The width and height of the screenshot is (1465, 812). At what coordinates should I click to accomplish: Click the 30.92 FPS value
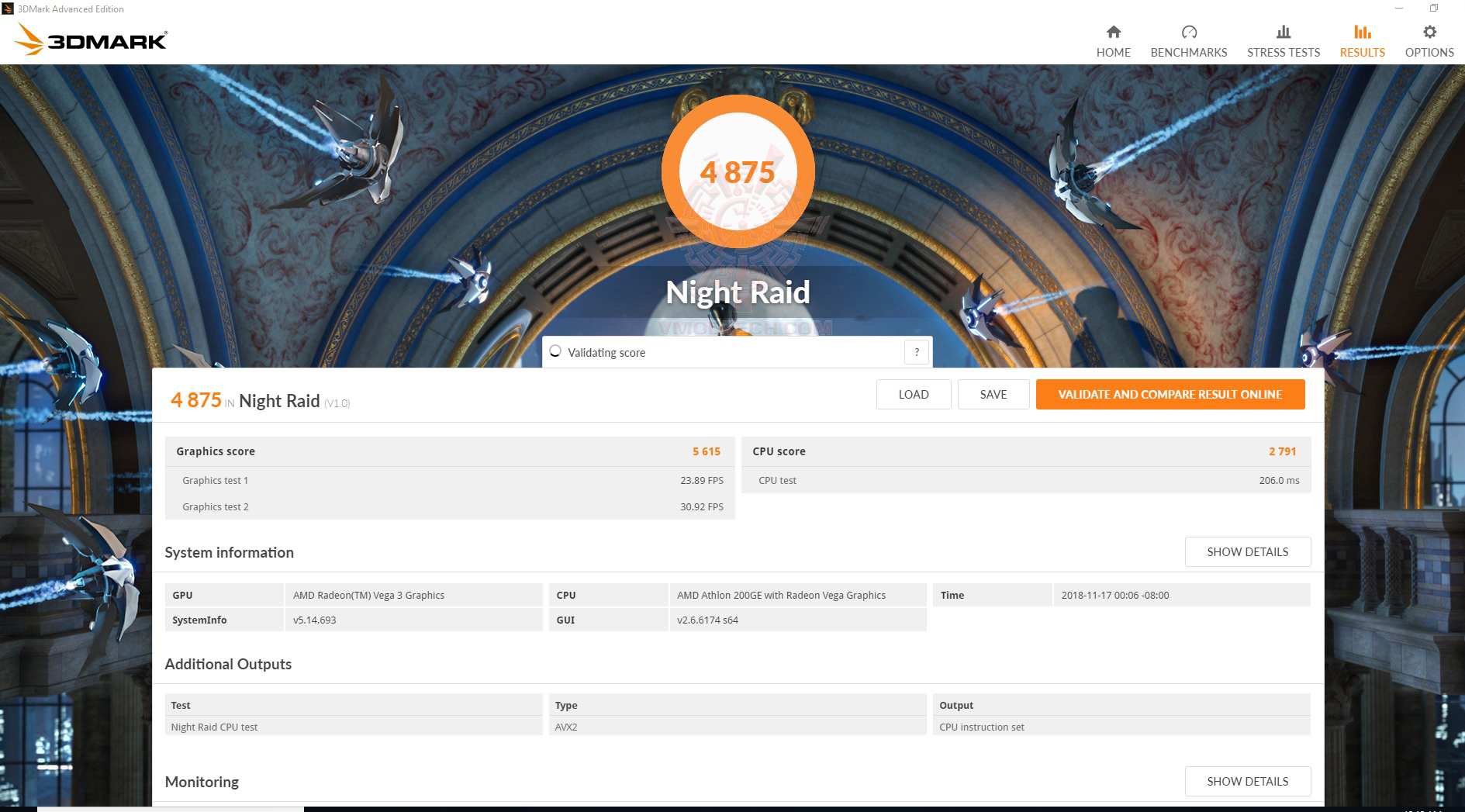click(x=702, y=506)
